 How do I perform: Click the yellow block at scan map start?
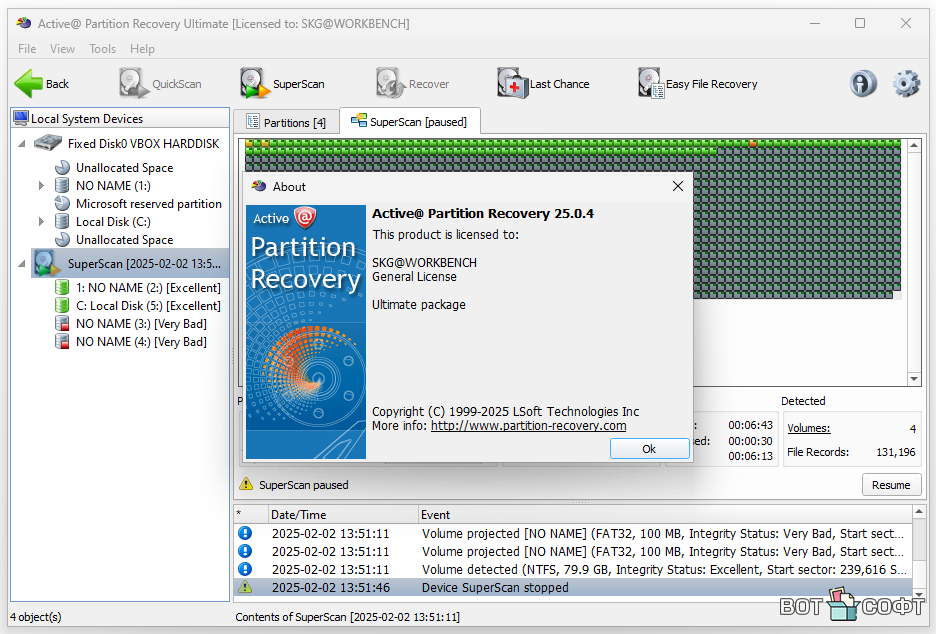[x=249, y=143]
